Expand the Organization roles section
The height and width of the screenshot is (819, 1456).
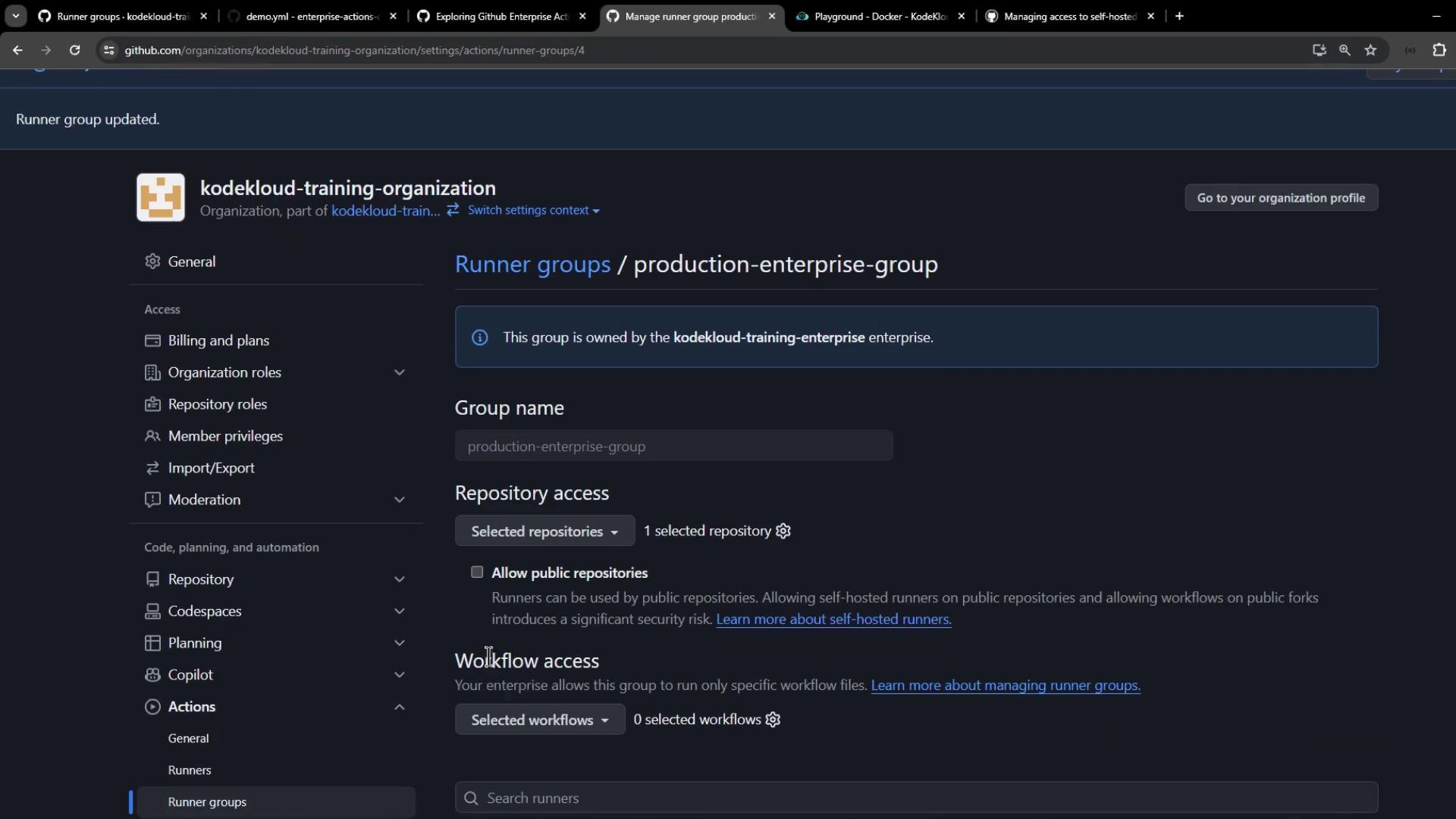399,372
